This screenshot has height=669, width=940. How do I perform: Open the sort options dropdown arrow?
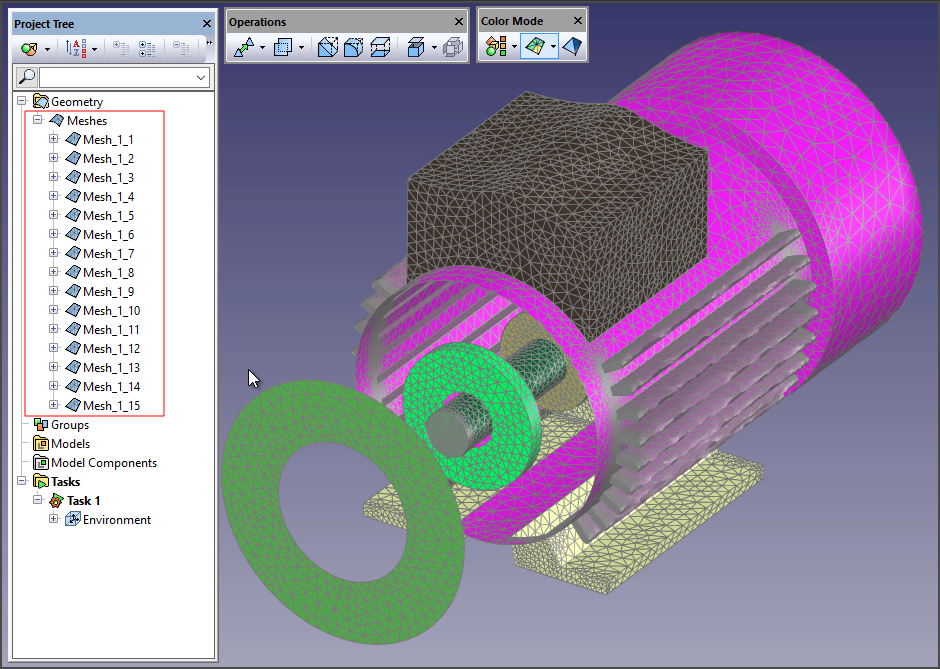(95, 48)
